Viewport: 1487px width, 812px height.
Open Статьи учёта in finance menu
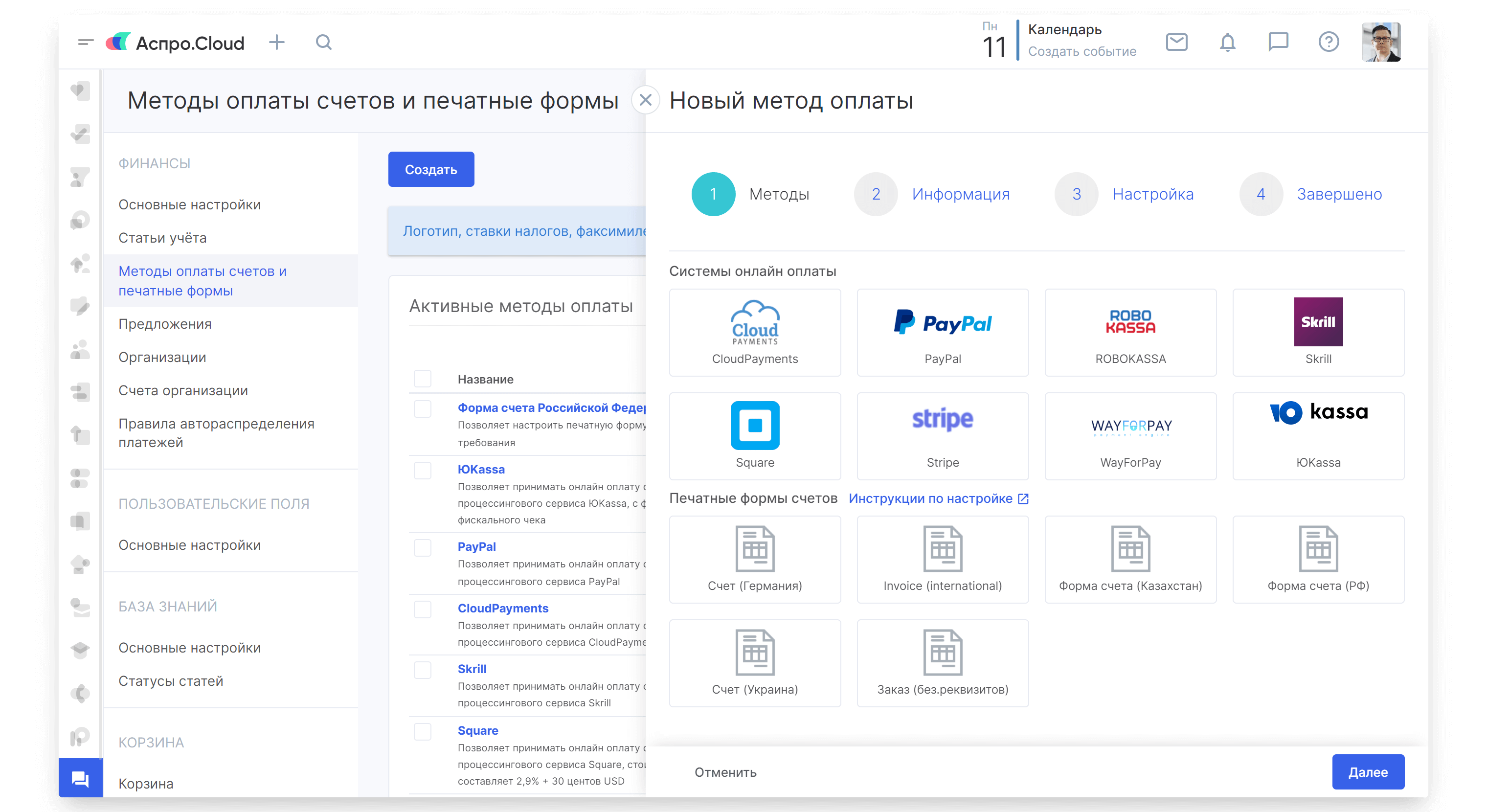coord(162,238)
